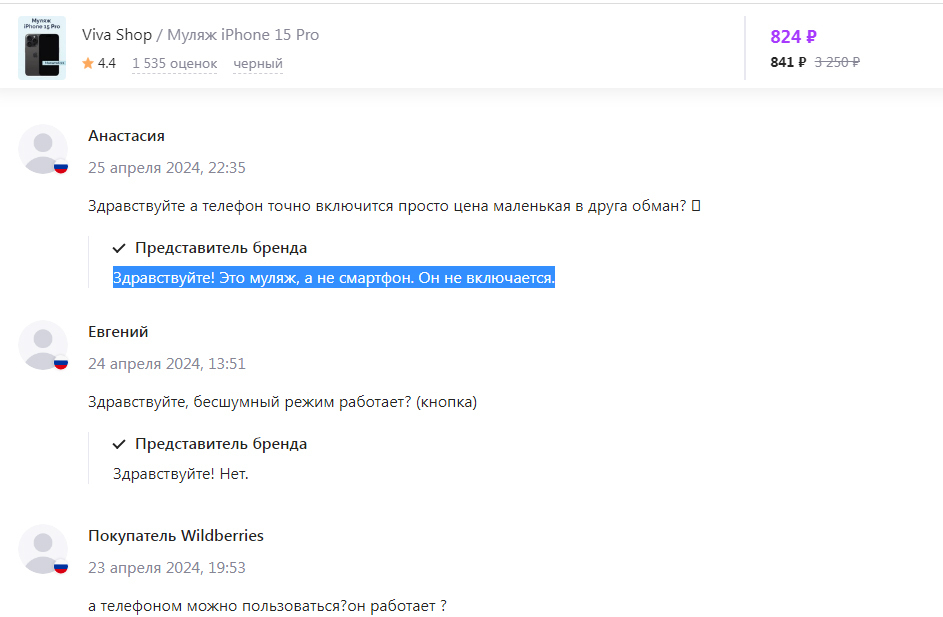Click the checkmark beside Евгений's brand reply

coord(119,444)
